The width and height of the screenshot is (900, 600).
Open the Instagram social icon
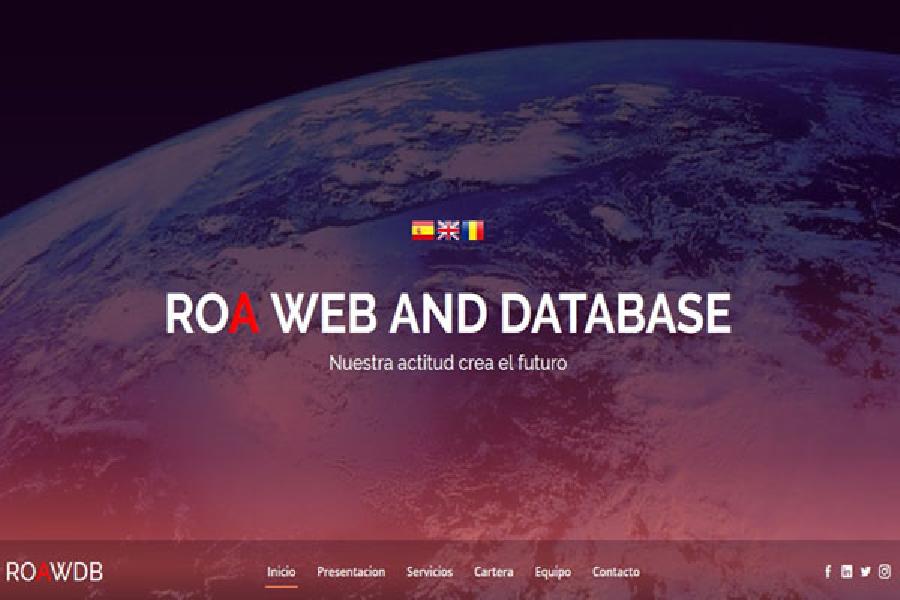point(885,571)
